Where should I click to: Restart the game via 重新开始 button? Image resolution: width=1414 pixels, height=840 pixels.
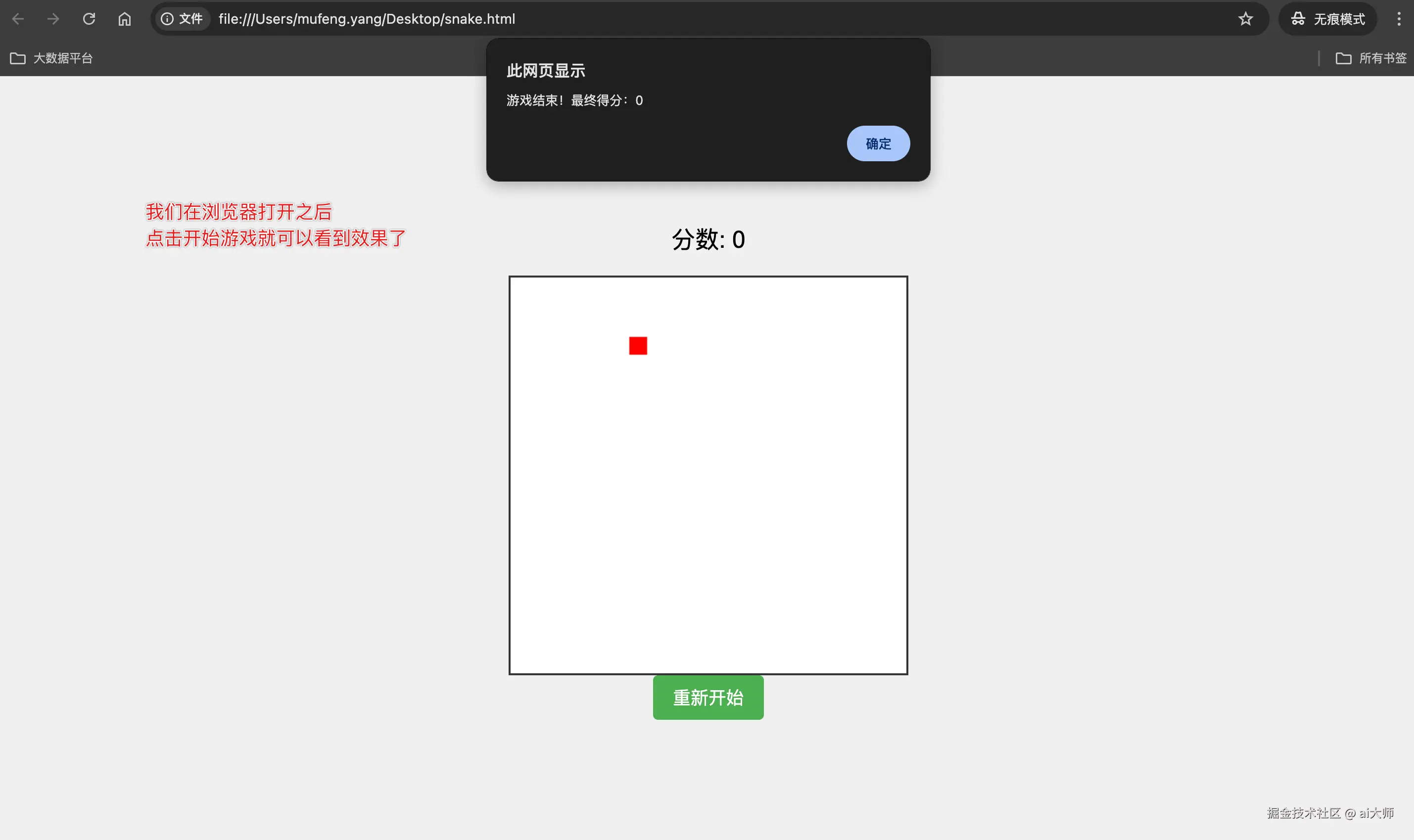point(707,698)
